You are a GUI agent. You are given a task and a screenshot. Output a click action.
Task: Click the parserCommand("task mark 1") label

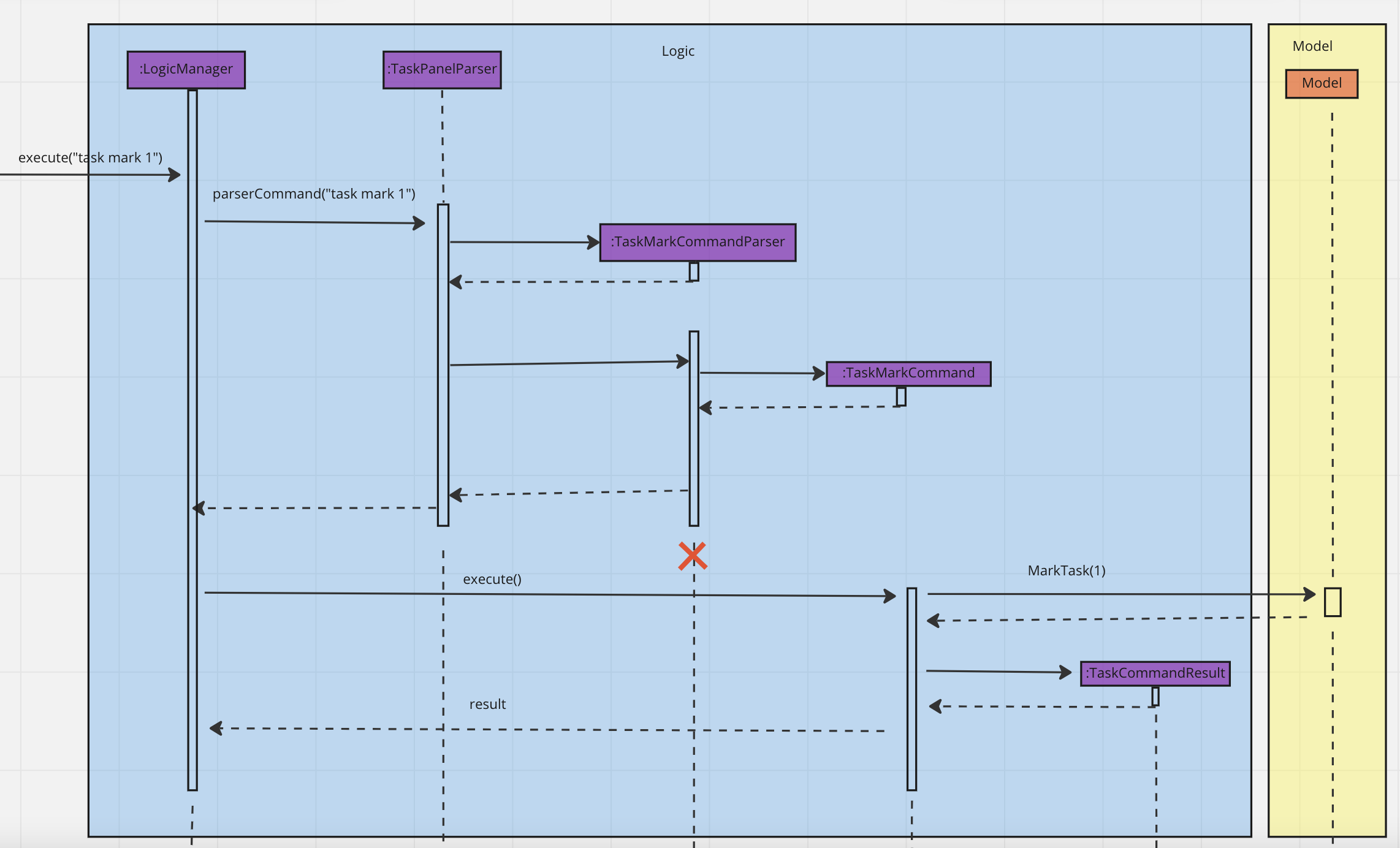[314, 194]
